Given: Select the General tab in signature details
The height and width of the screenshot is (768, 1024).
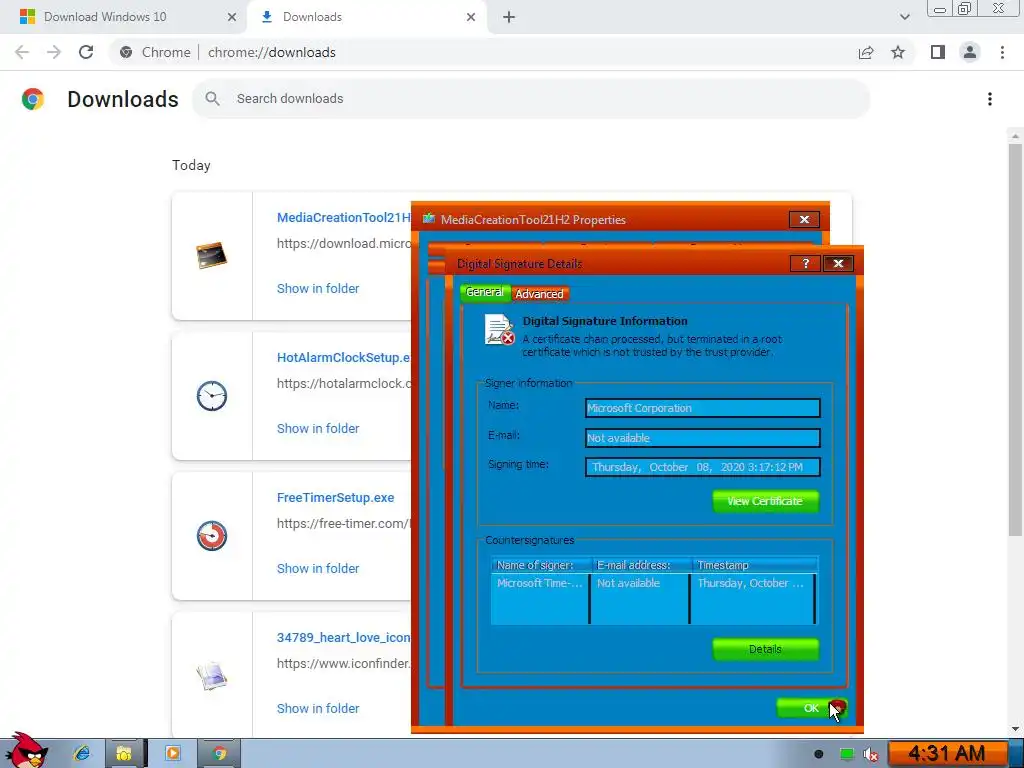Looking at the screenshot, I should (x=485, y=292).
